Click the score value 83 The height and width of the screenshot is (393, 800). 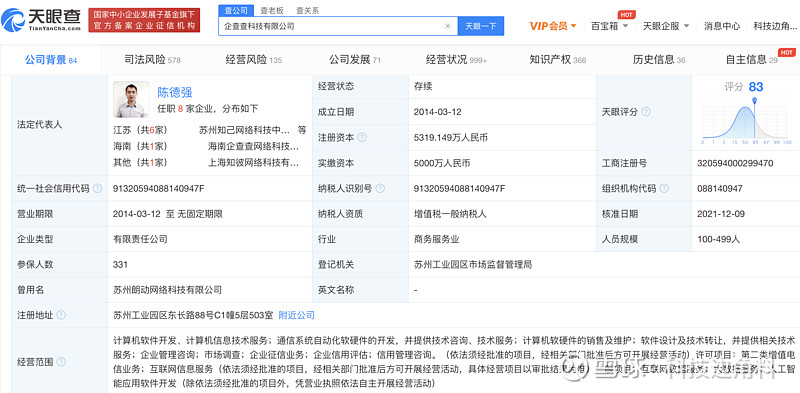(x=756, y=87)
